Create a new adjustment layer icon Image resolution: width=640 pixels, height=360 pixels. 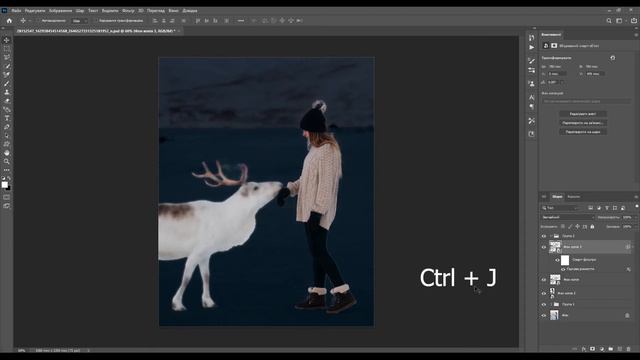[x=602, y=349]
